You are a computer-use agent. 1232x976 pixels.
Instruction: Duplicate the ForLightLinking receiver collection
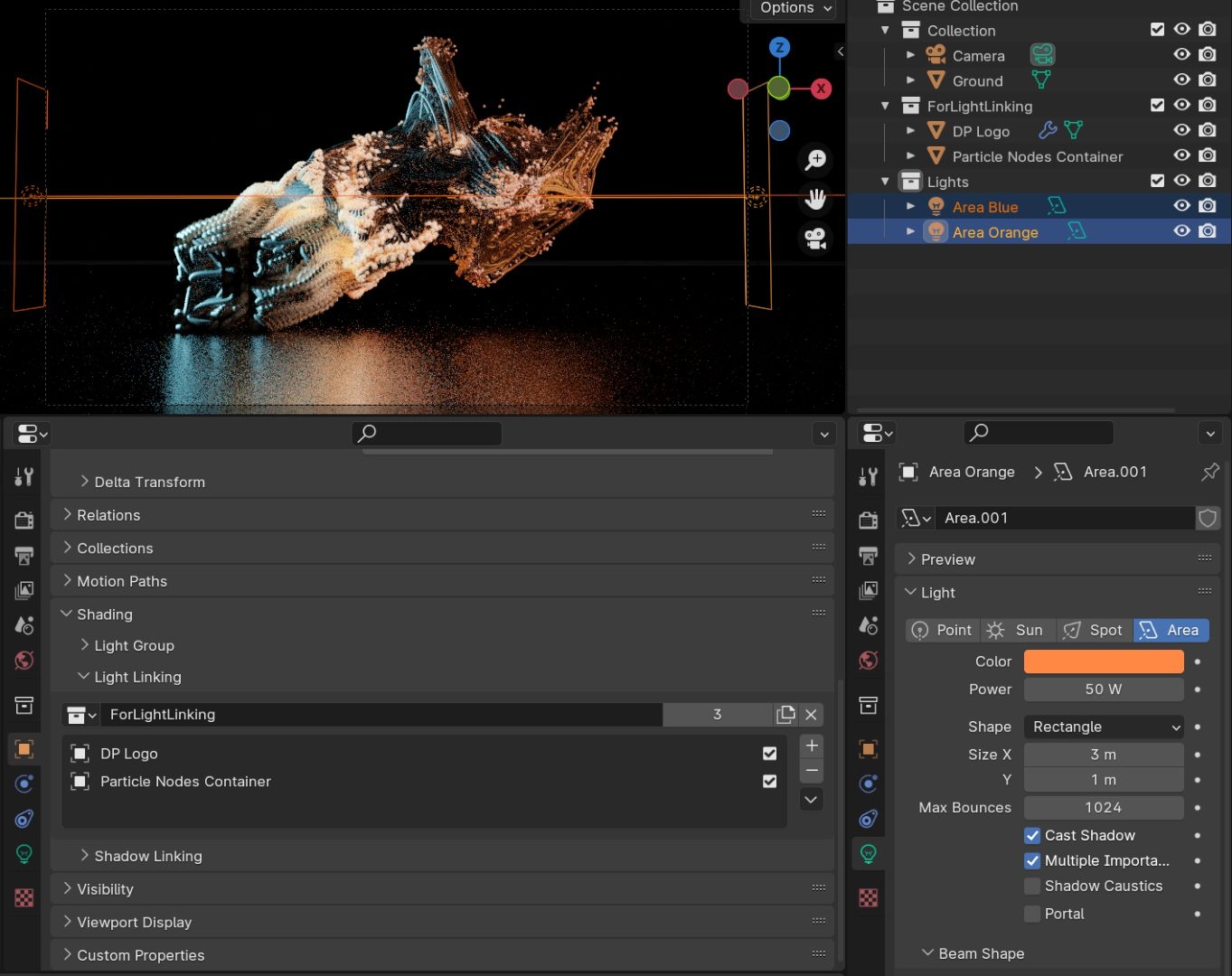[x=785, y=714]
